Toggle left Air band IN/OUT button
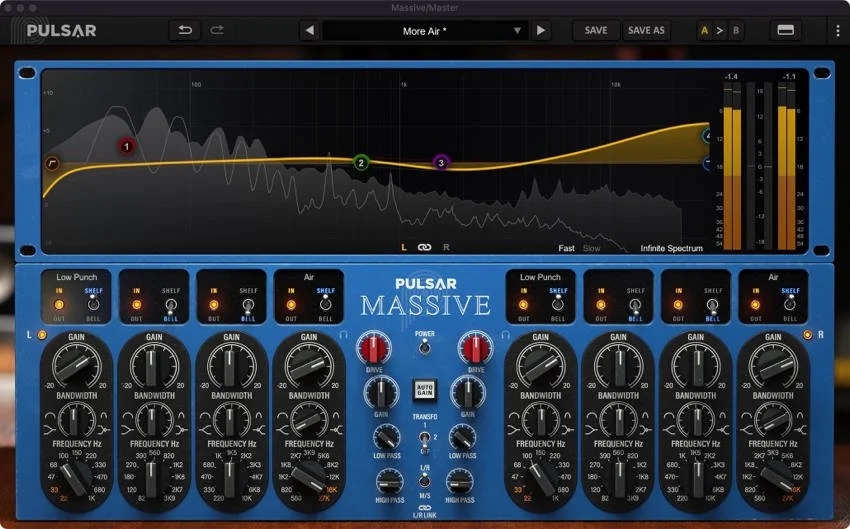Viewport: 850px width, 529px height. click(x=291, y=305)
